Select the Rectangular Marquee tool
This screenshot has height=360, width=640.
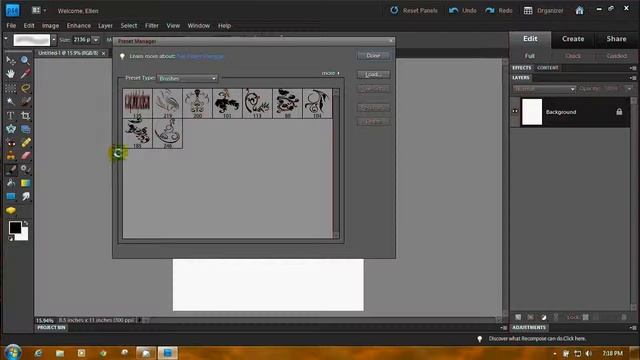coord(11,88)
